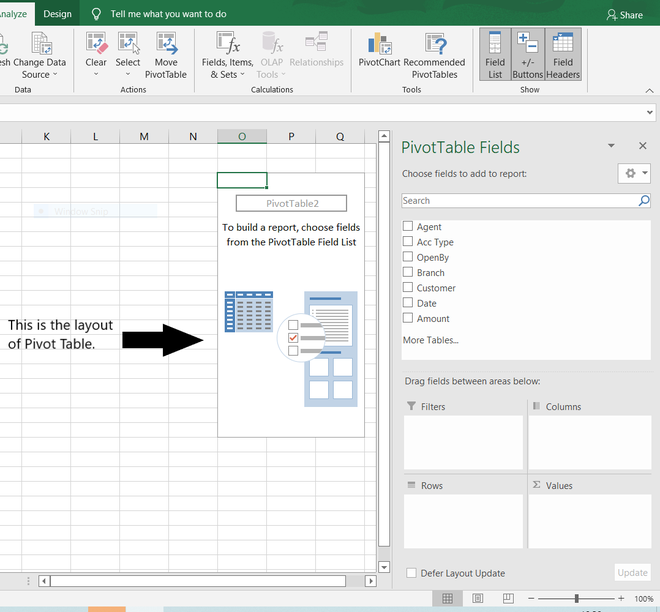Click the horizontal scroll left arrow
This screenshot has height=612, width=660.
44,581
